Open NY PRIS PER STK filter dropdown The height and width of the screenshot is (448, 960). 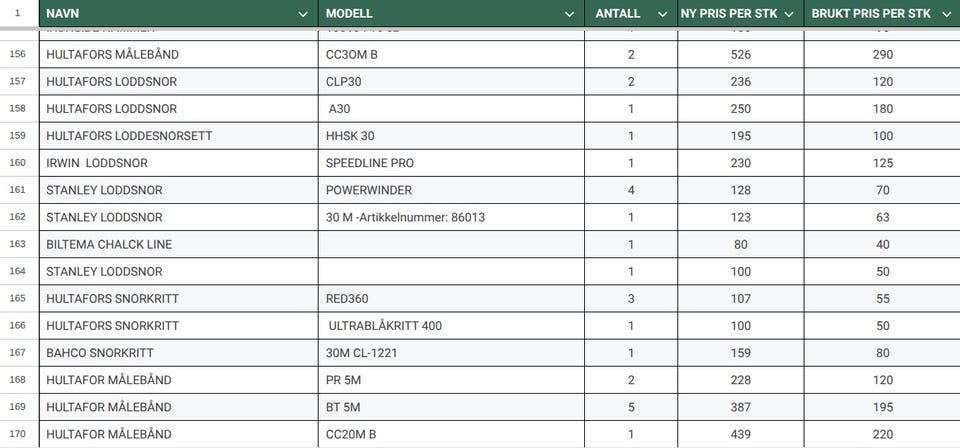(x=789, y=14)
